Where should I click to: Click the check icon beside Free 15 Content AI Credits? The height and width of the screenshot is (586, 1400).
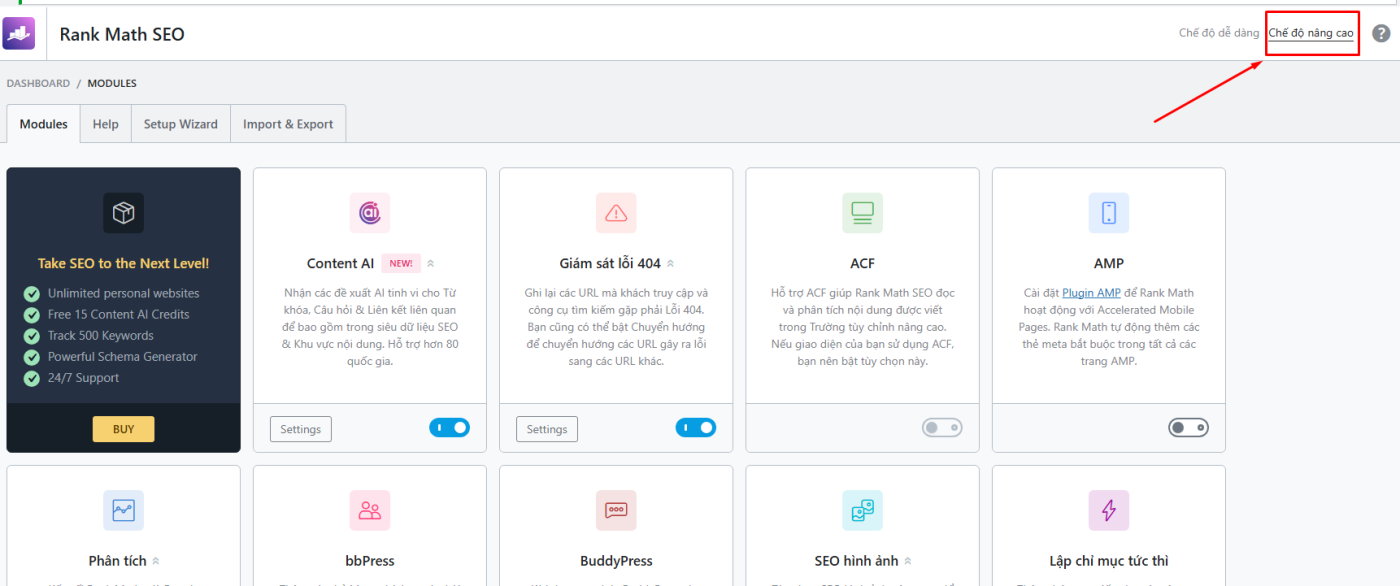[32, 315]
